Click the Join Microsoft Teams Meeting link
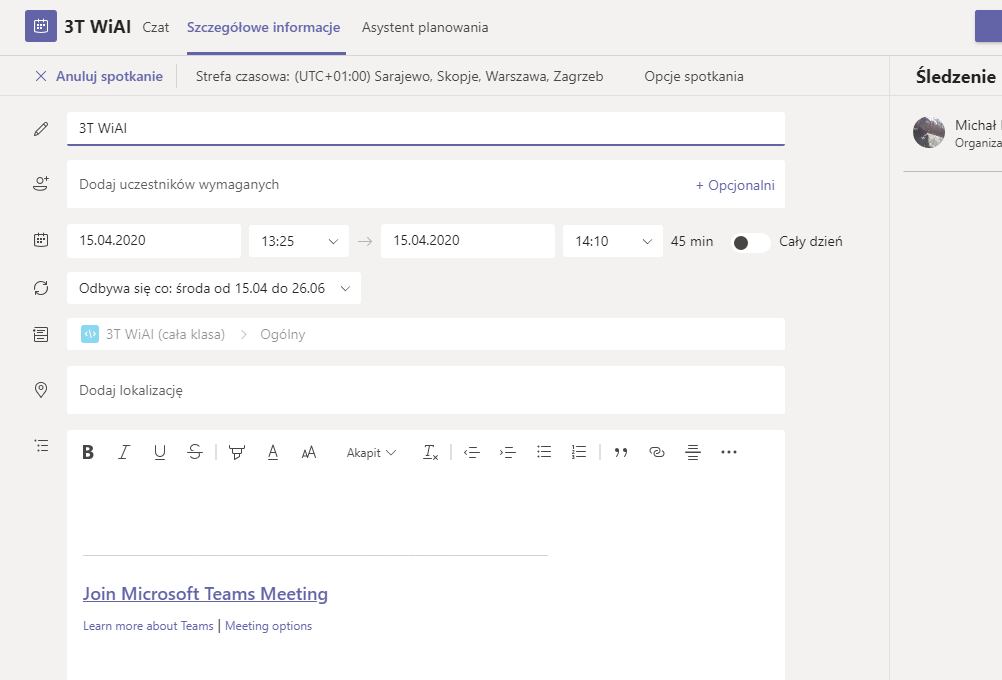Screen dimensions: 1002x680 (205, 594)
